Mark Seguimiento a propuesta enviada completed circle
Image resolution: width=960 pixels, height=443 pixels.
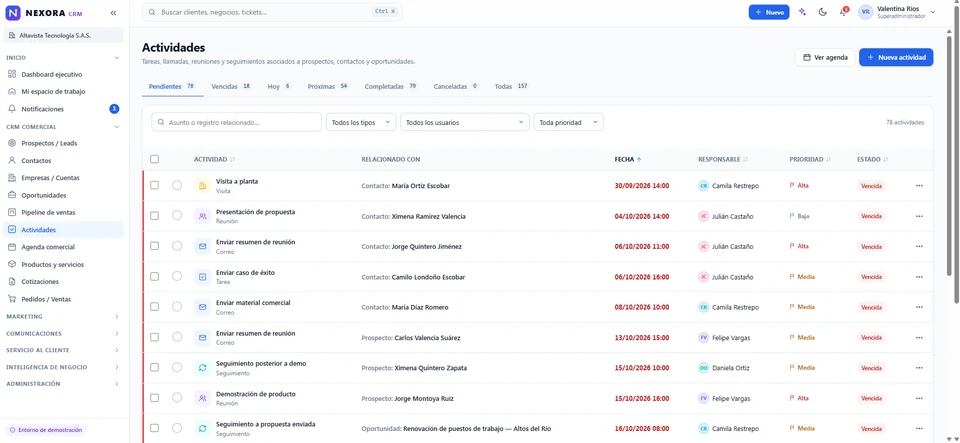point(177,428)
